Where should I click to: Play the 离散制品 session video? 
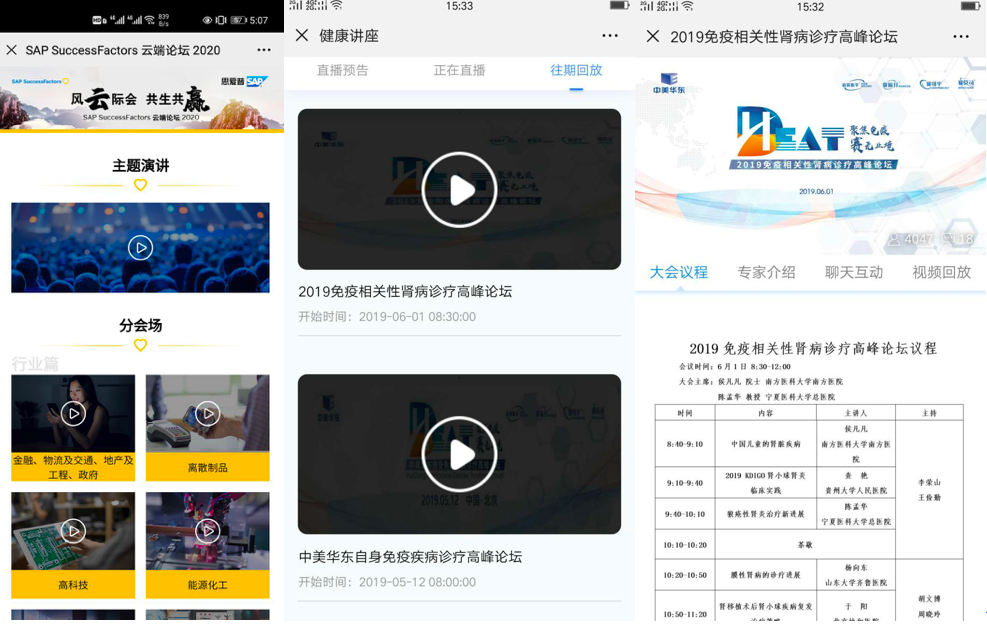click(x=208, y=414)
